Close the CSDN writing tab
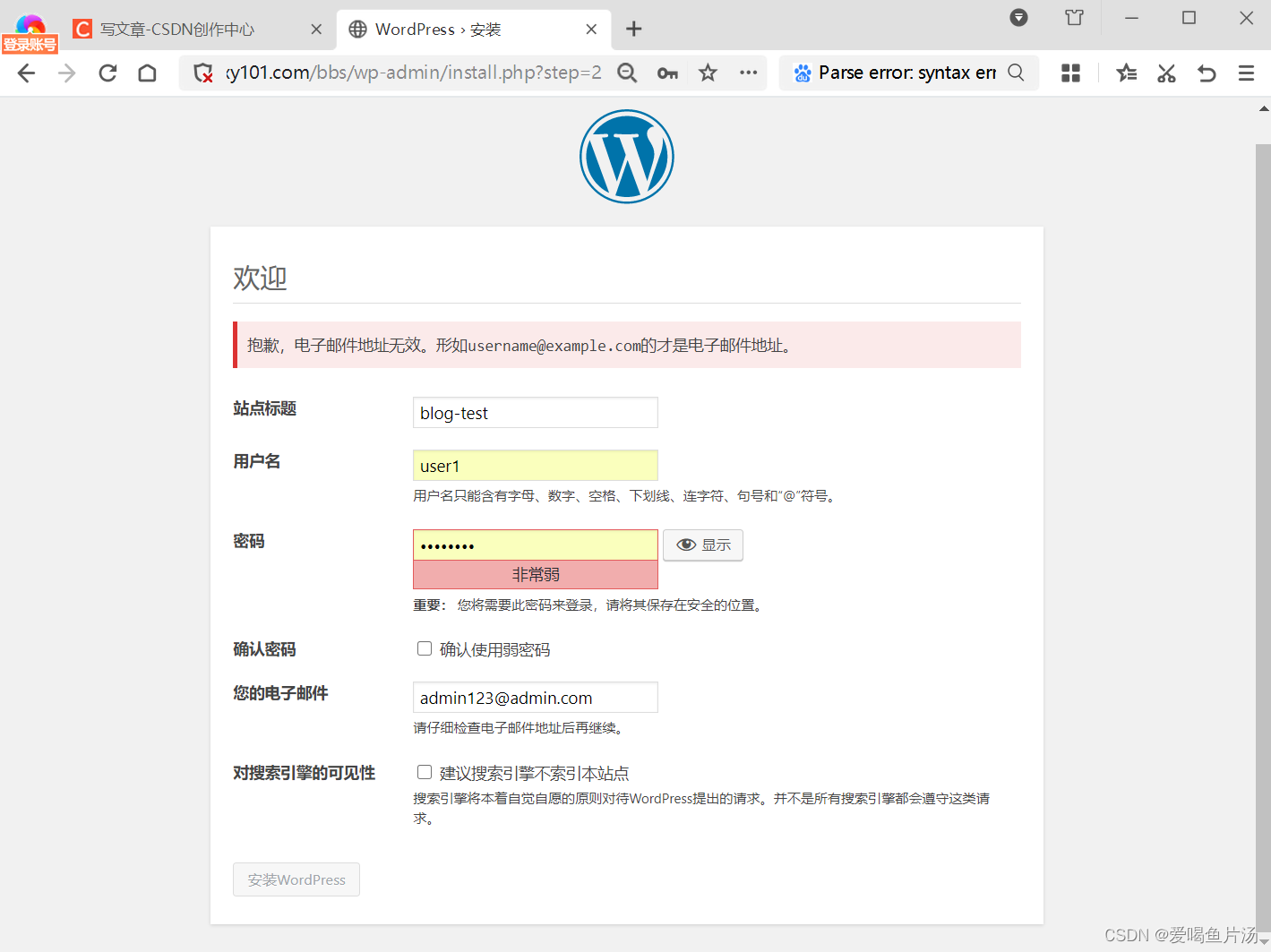 pos(316,30)
